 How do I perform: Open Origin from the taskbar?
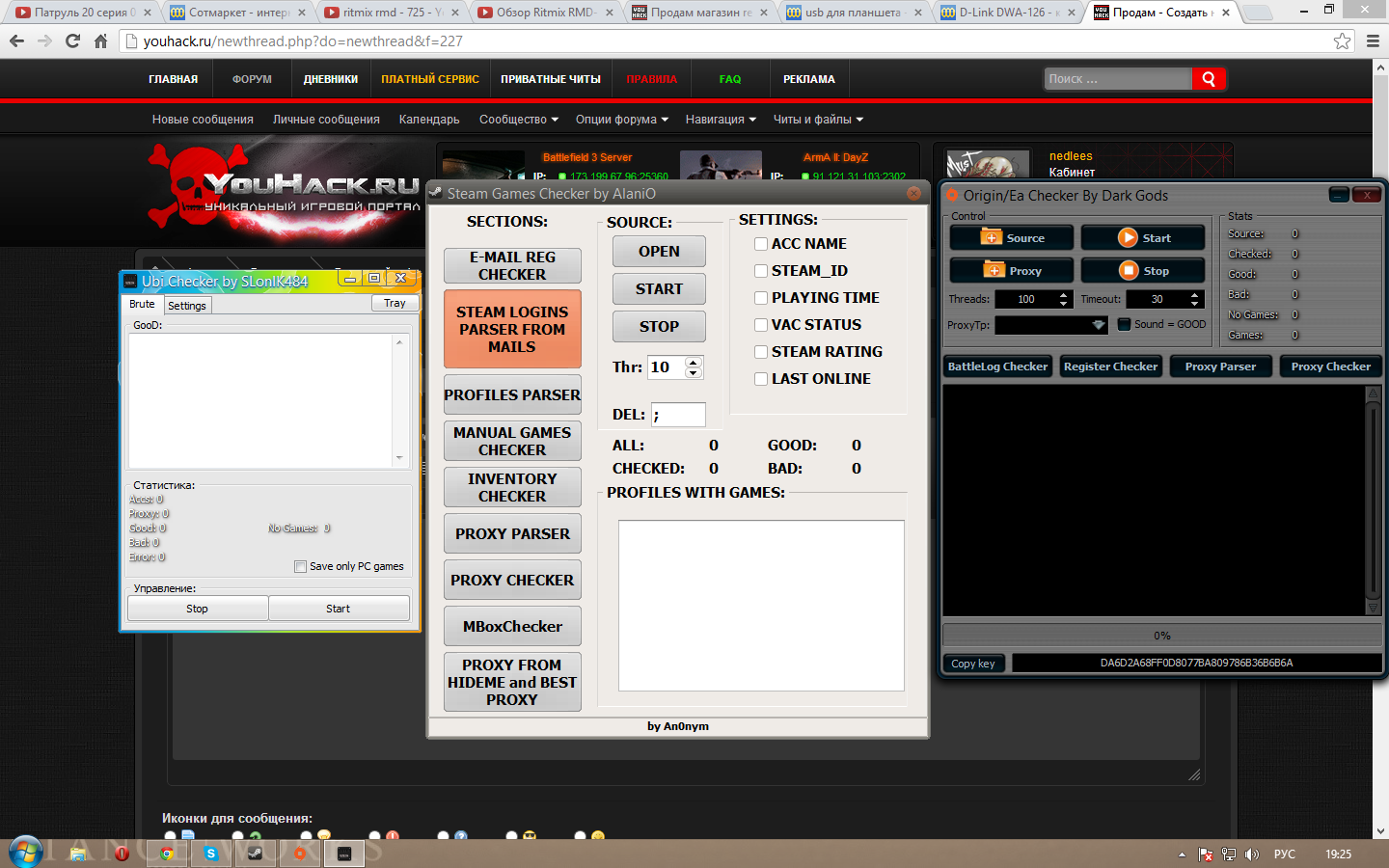300,854
